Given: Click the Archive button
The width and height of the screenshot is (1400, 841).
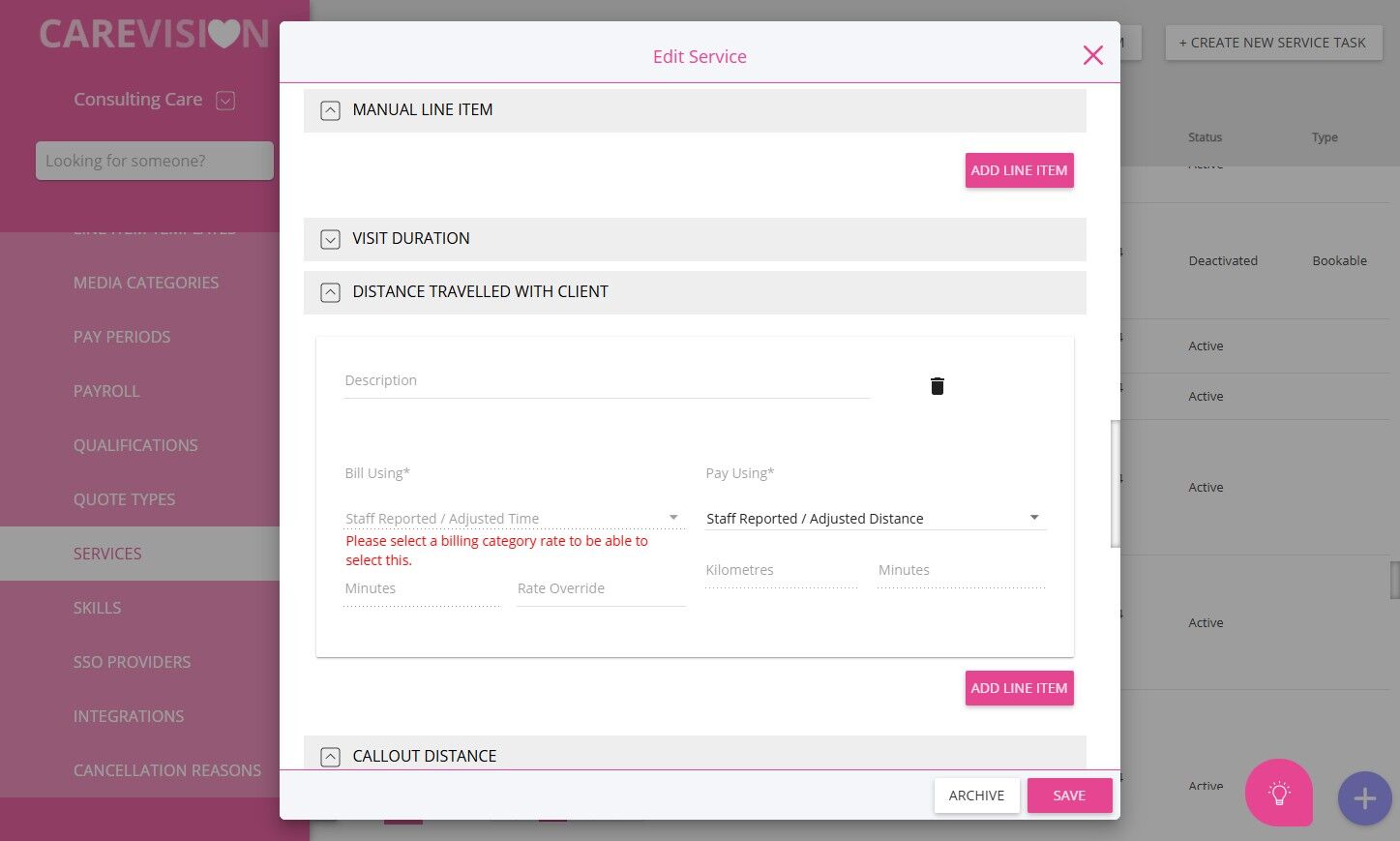Looking at the screenshot, I should coord(976,796).
